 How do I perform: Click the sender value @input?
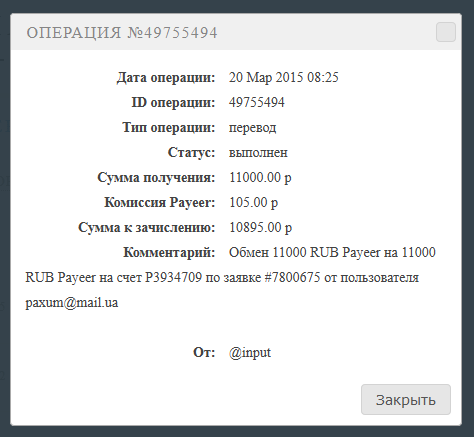250,353
